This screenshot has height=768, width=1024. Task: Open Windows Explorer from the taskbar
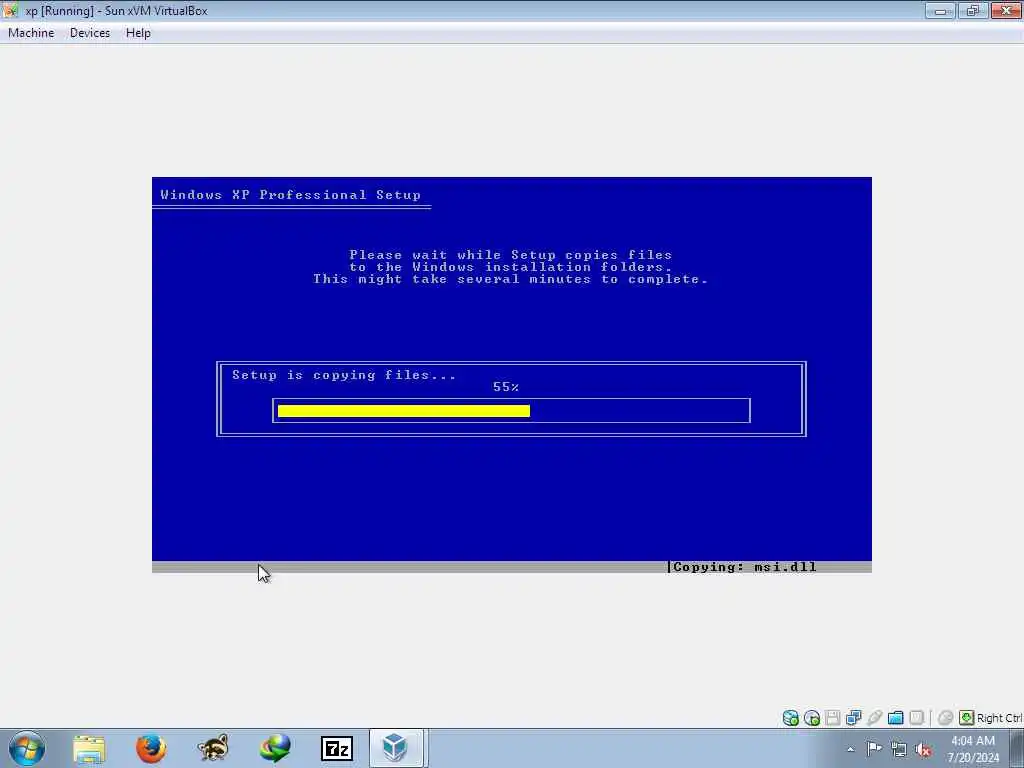coord(89,748)
